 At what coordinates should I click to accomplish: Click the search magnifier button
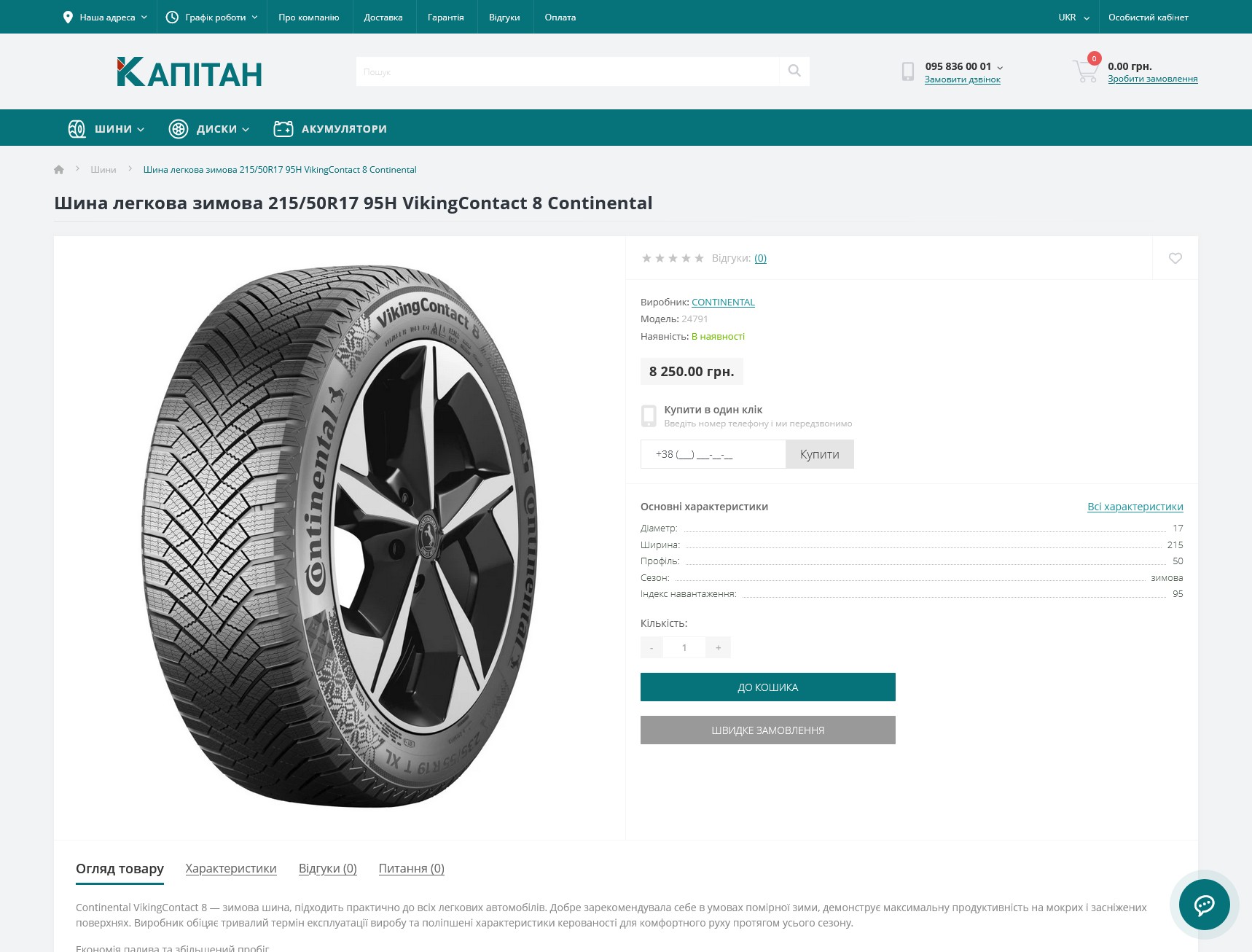click(x=794, y=71)
